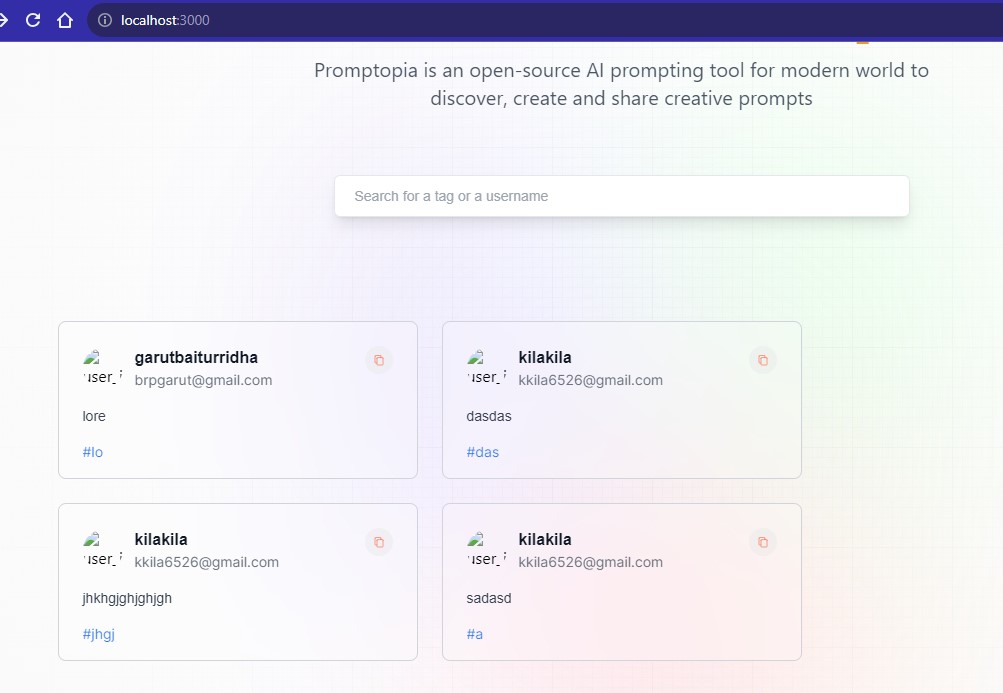
Task: Open the #das tag
Action: click(x=483, y=452)
